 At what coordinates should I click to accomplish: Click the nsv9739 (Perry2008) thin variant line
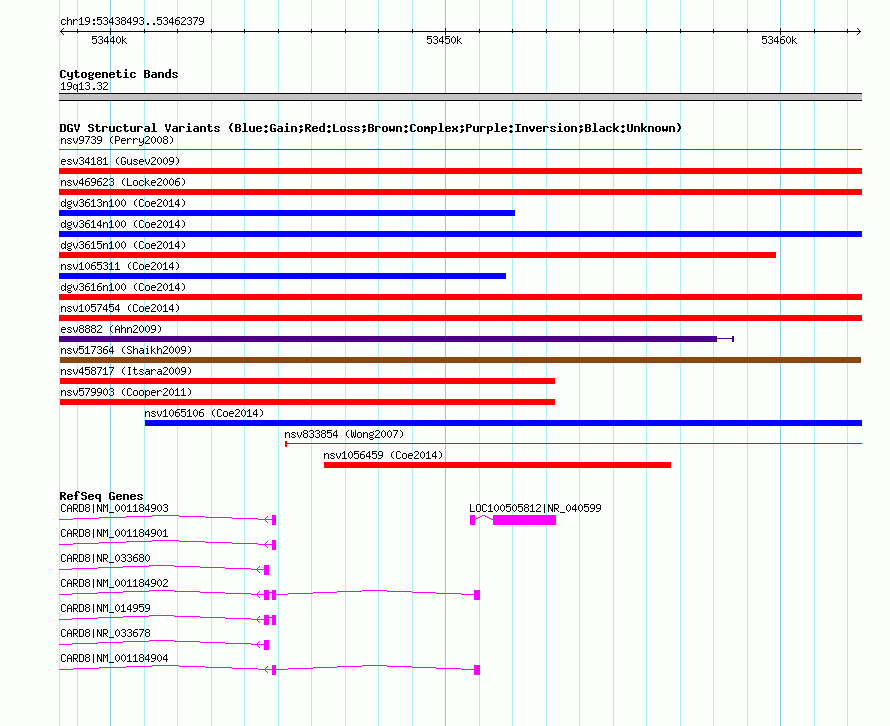point(460,149)
